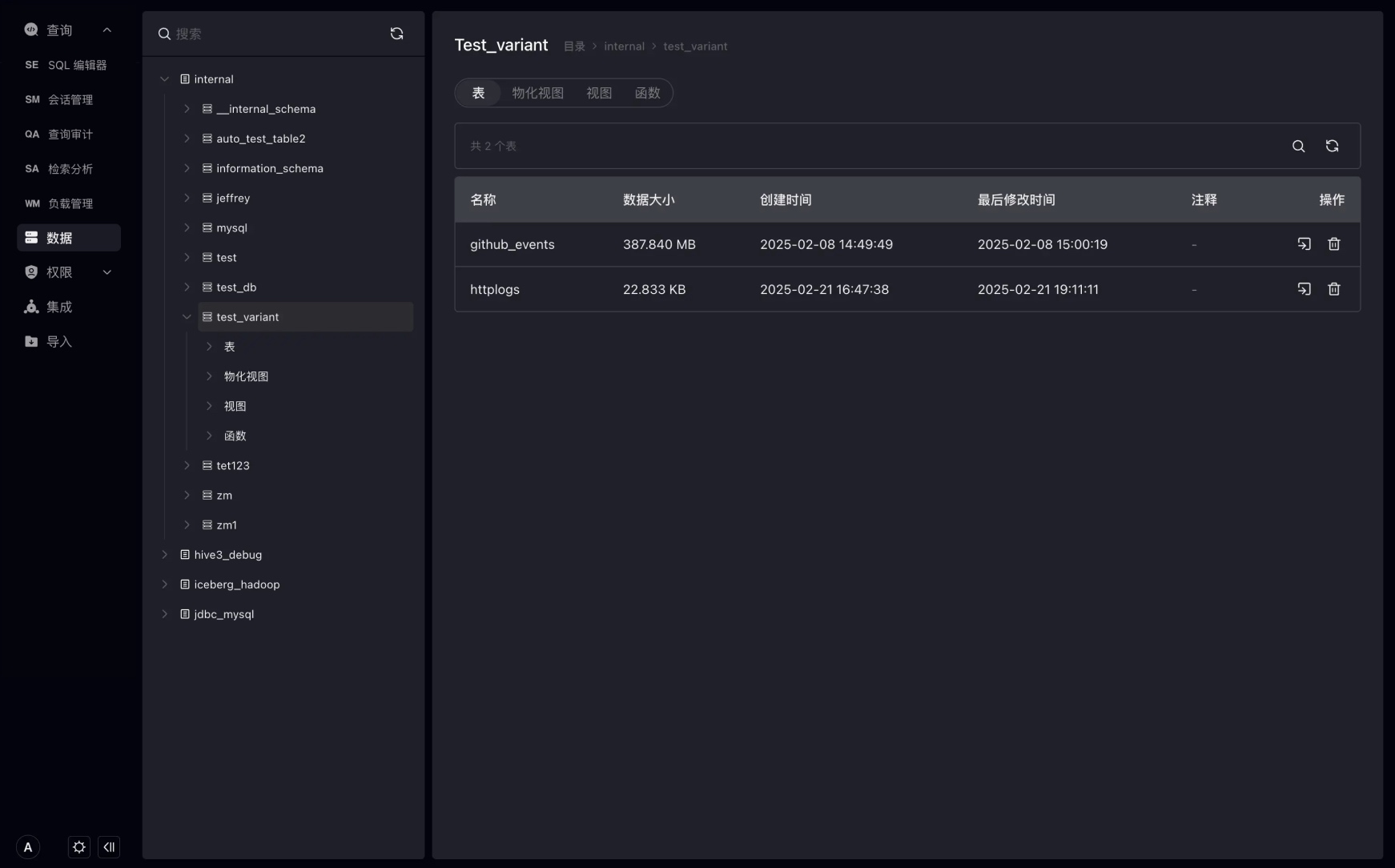
Task: Collapse the test_variant database node
Action: pyautogui.click(x=187, y=317)
